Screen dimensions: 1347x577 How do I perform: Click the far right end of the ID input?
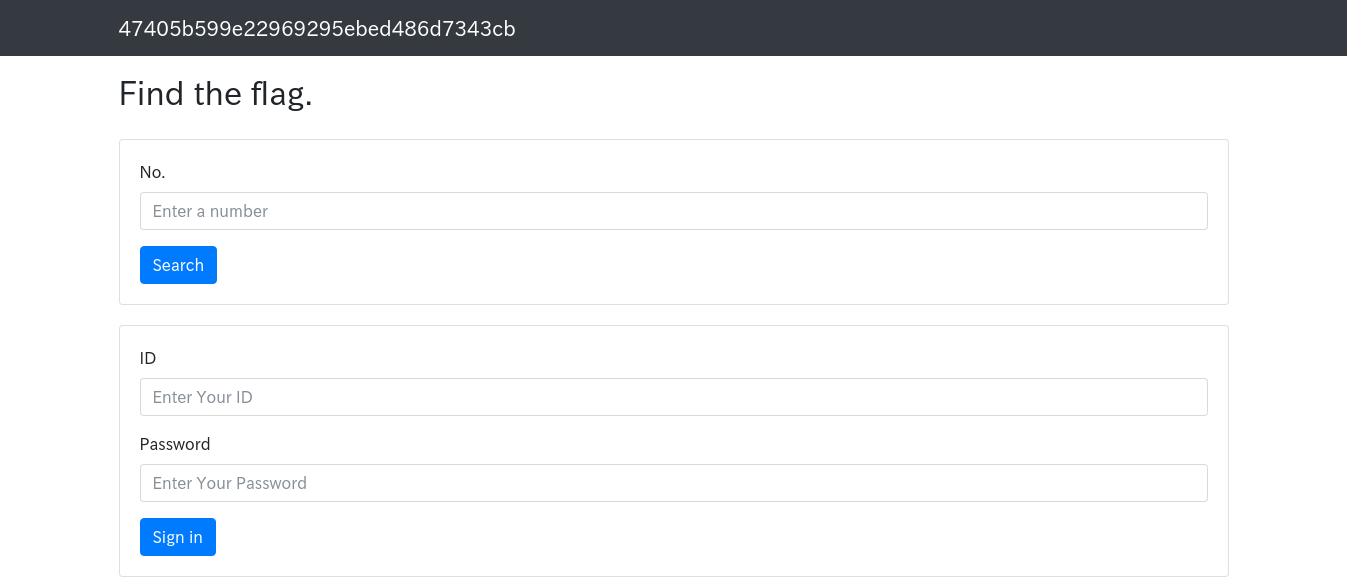point(1195,397)
